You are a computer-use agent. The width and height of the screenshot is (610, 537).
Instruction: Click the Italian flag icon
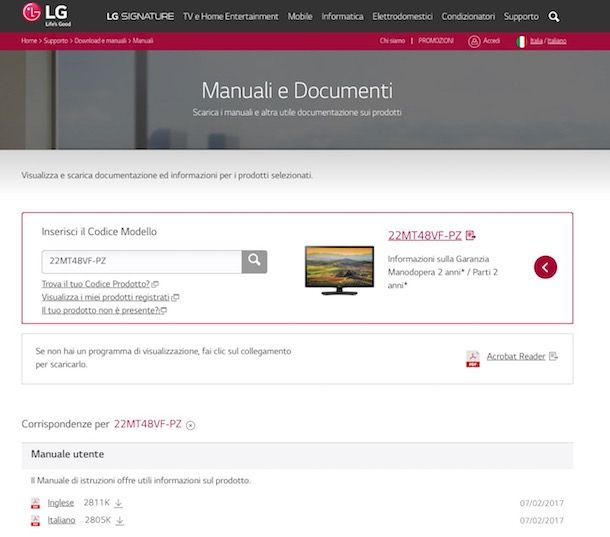pos(521,41)
